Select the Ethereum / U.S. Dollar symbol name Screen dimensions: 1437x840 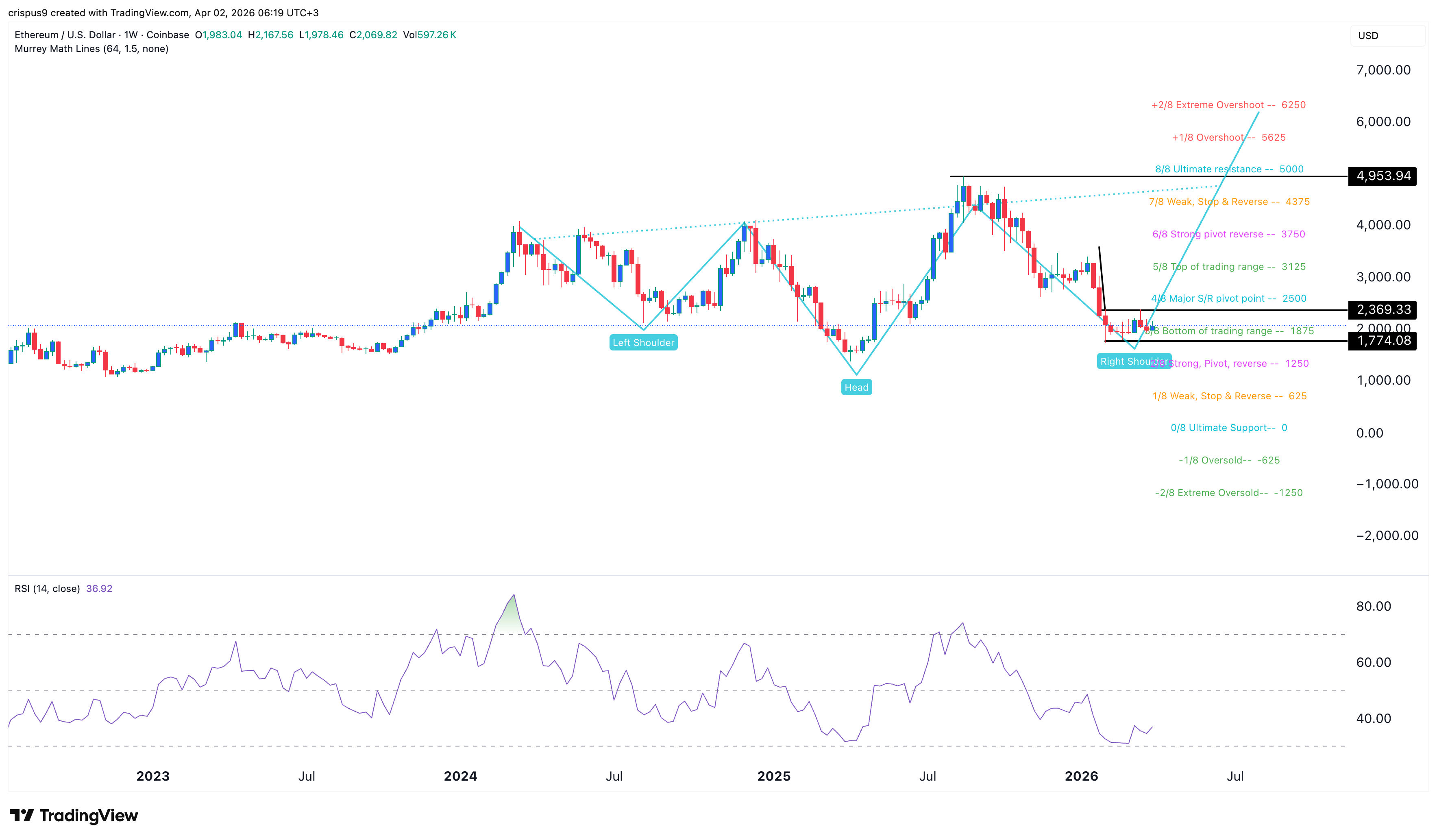[x=63, y=35]
